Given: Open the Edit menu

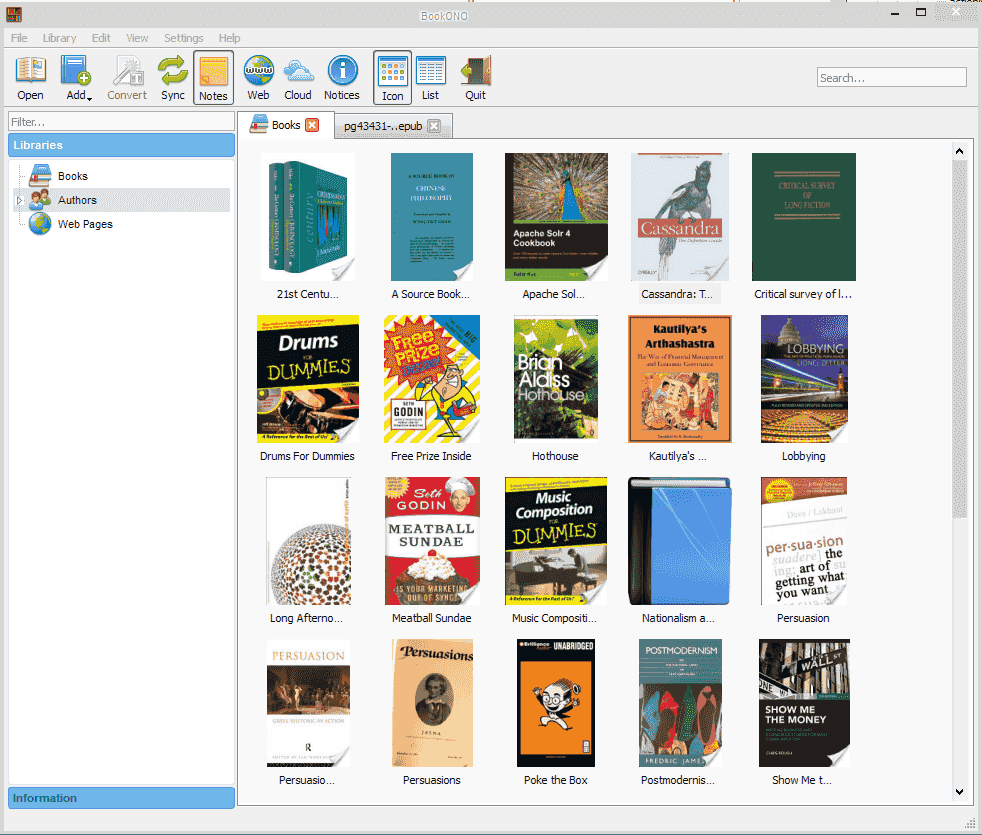Looking at the screenshot, I should pos(101,38).
